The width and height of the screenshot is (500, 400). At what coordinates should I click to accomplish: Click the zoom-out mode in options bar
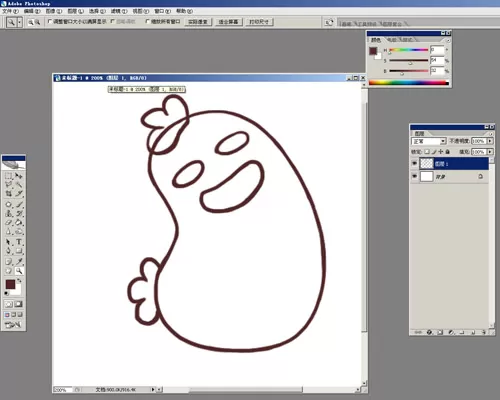37,22
